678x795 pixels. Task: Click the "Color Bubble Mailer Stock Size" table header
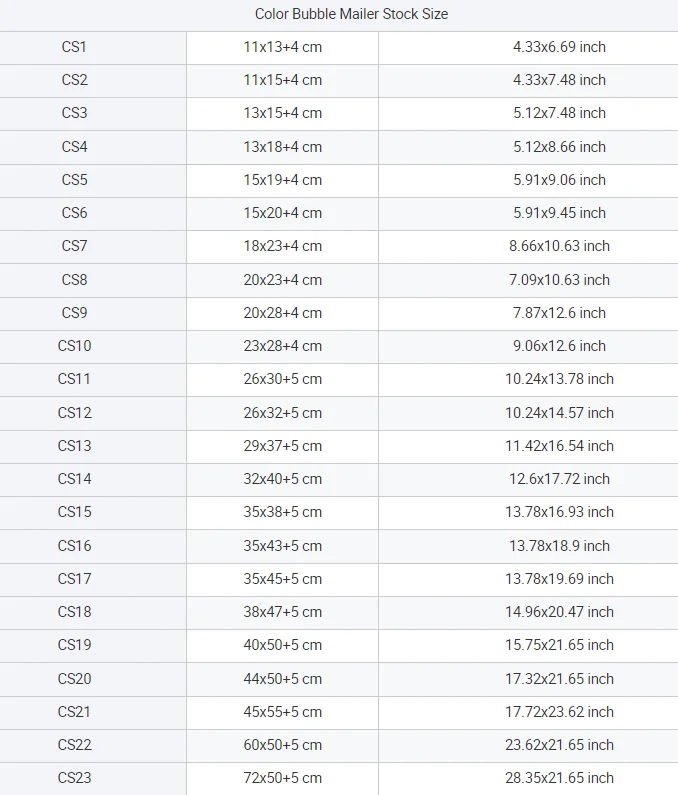click(351, 14)
